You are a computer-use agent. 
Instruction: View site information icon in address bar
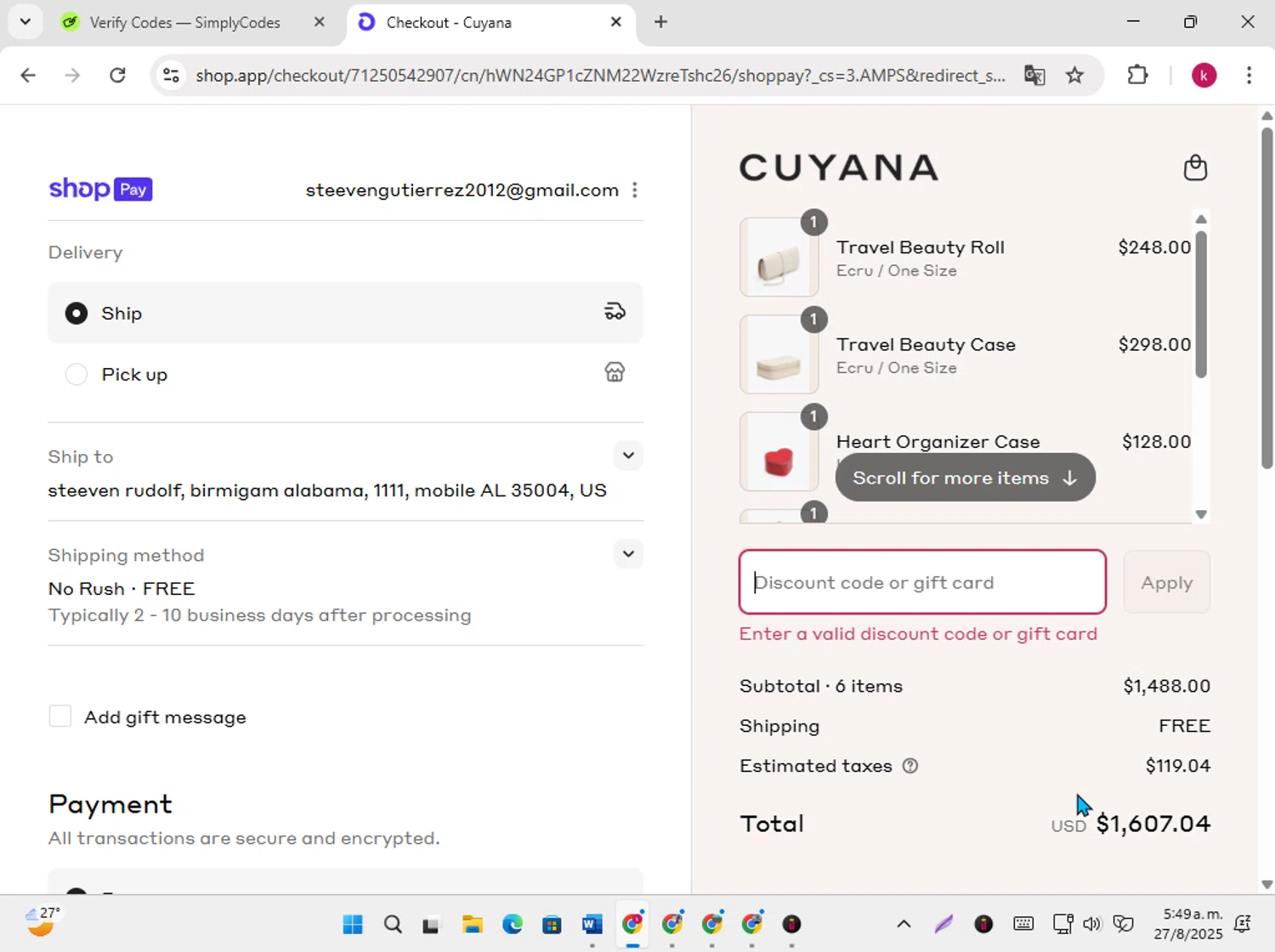[x=171, y=76]
